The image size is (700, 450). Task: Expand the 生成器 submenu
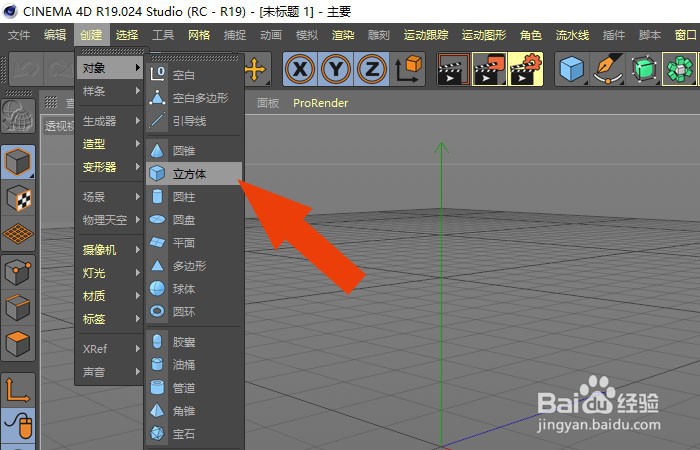(x=109, y=121)
